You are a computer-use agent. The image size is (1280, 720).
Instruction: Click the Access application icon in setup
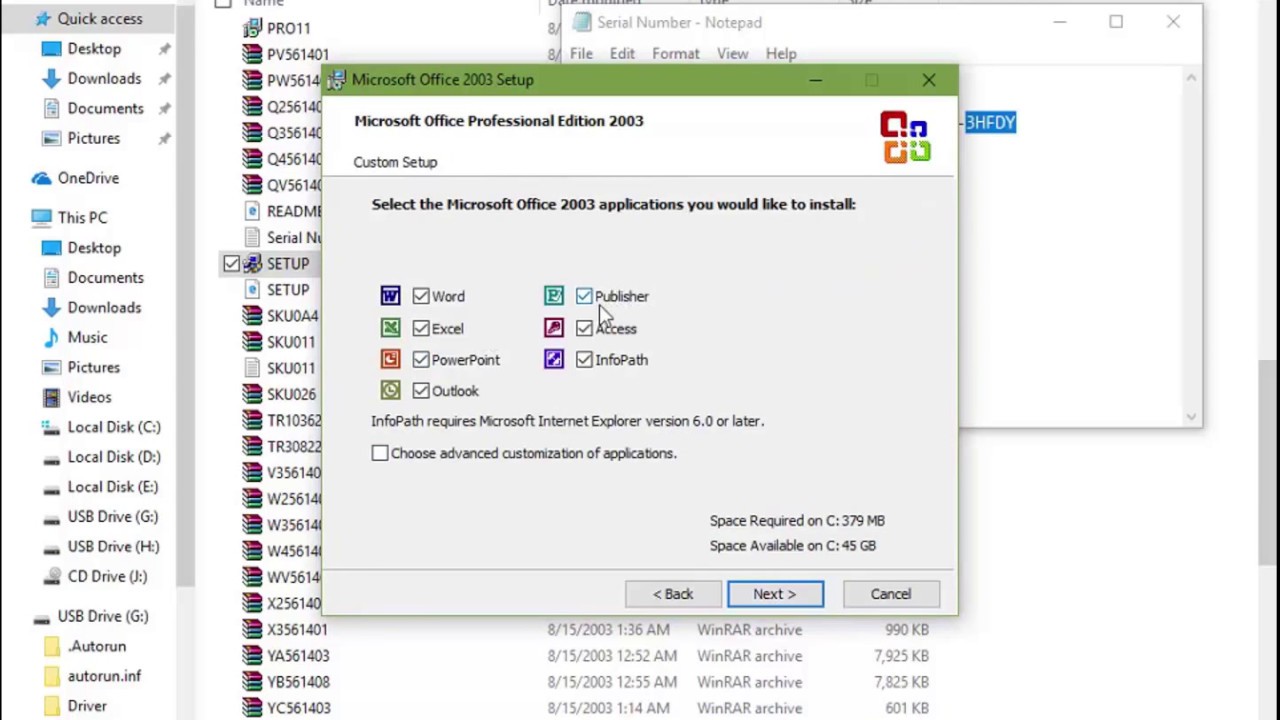(554, 328)
